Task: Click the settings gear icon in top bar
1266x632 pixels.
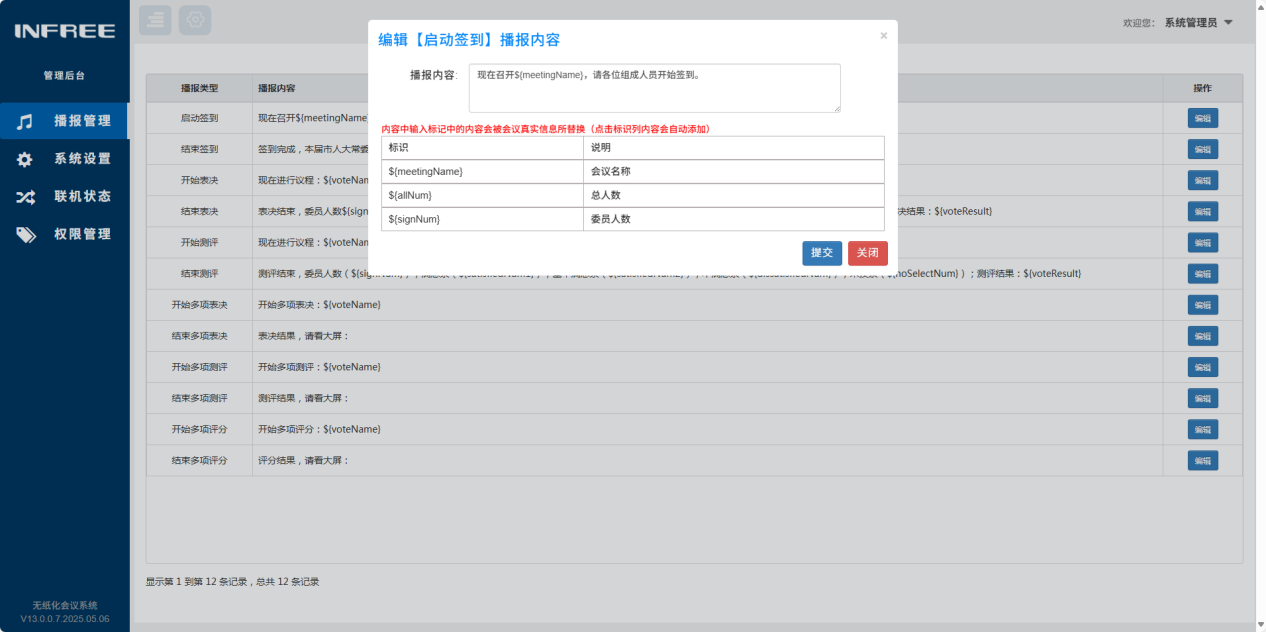Action: (x=195, y=20)
